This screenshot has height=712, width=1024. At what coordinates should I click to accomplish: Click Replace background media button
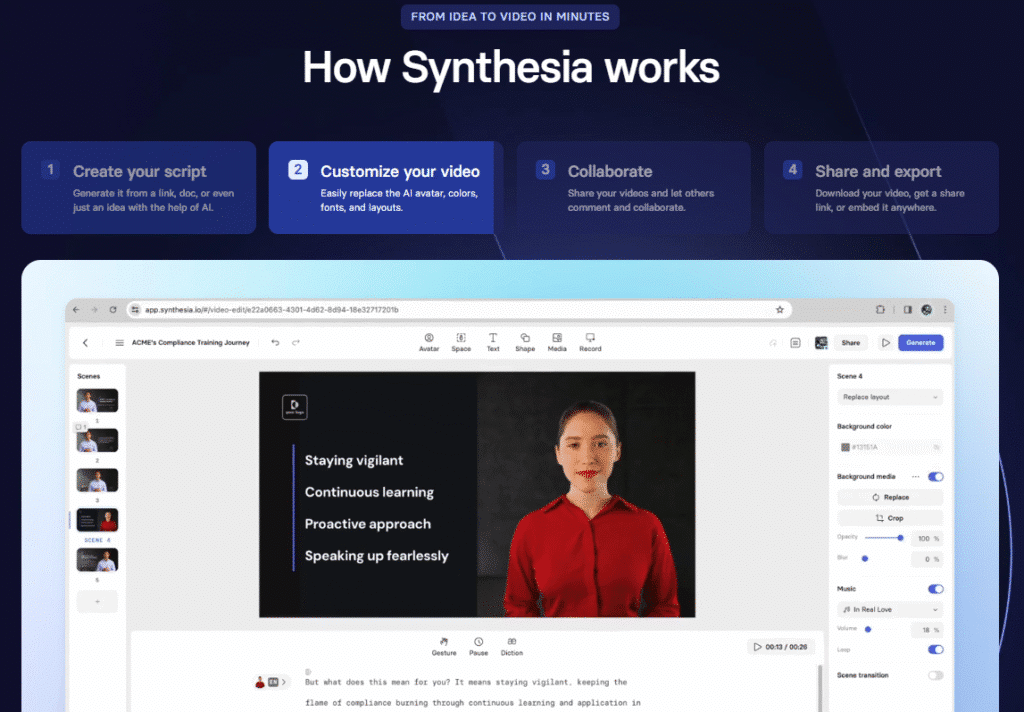pos(890,498)
